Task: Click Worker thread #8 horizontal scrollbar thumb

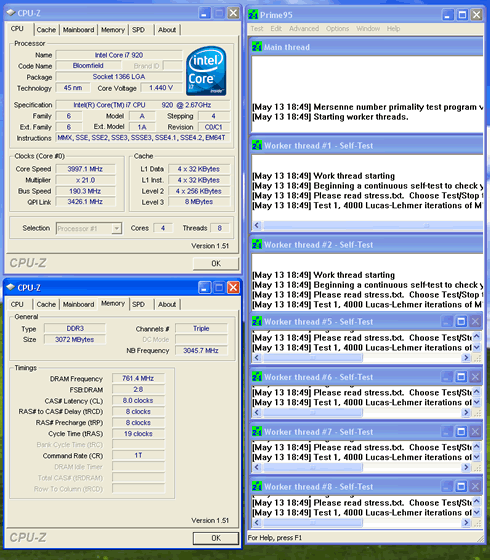Action: point(312,522)
